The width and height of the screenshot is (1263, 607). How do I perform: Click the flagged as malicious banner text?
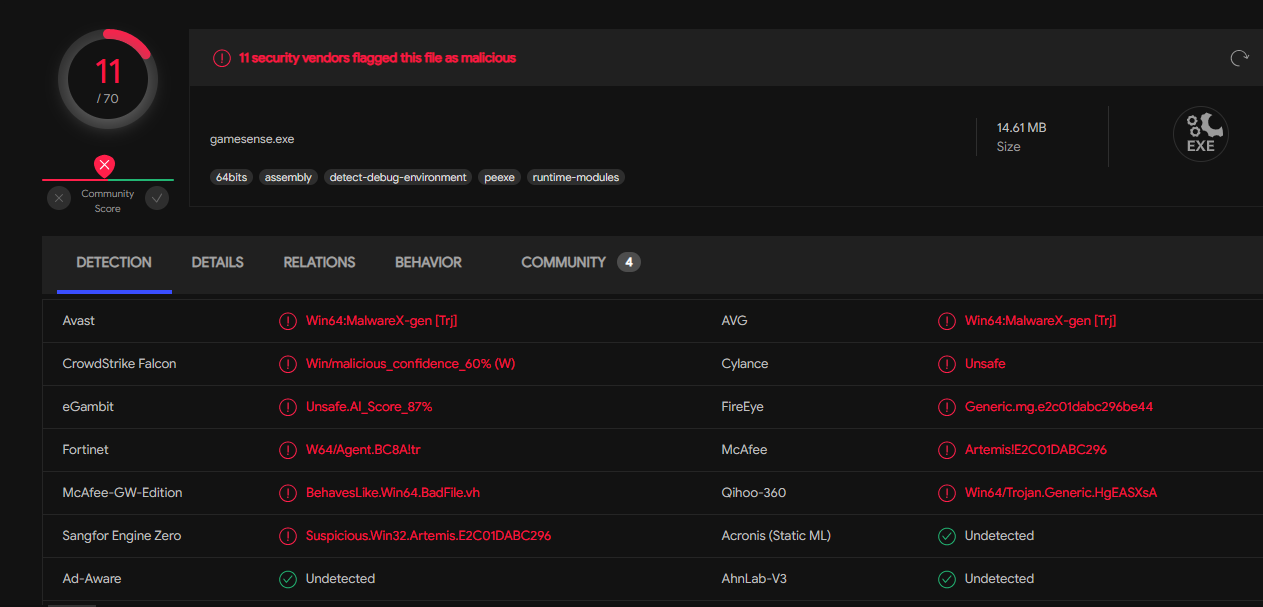pos(378,58)
